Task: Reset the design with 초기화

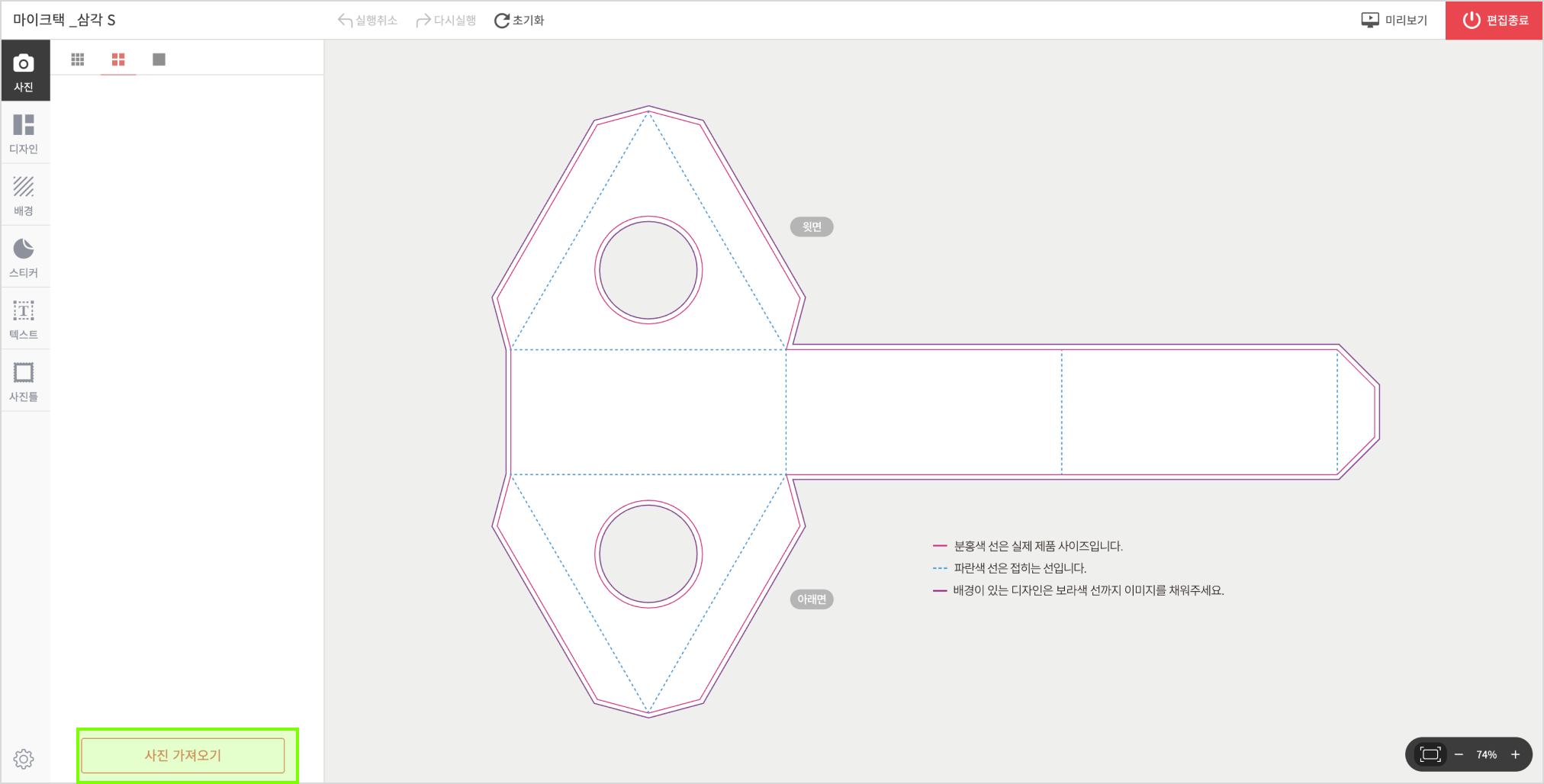Action: 519,21
